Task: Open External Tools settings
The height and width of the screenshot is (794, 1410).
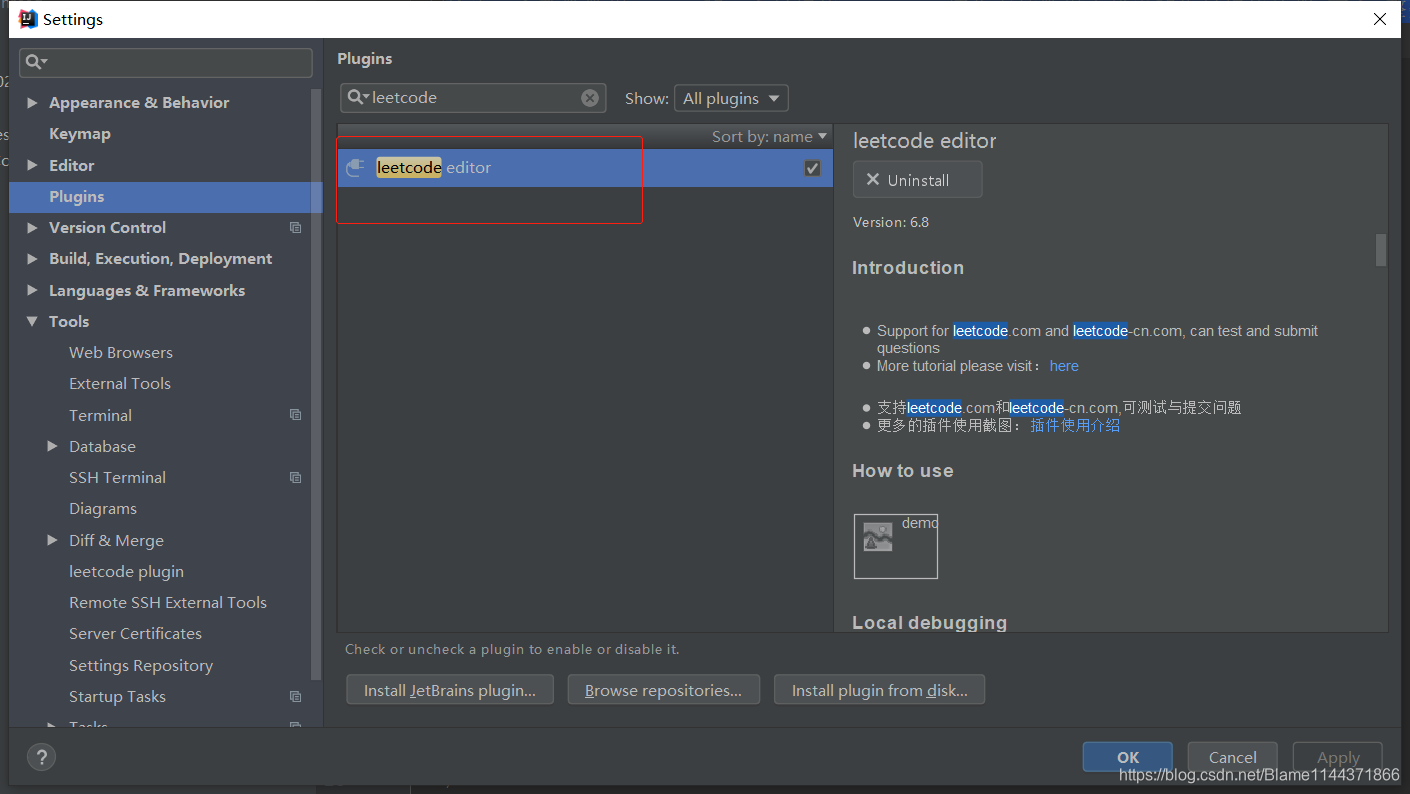Action: (x=120, y=384)
